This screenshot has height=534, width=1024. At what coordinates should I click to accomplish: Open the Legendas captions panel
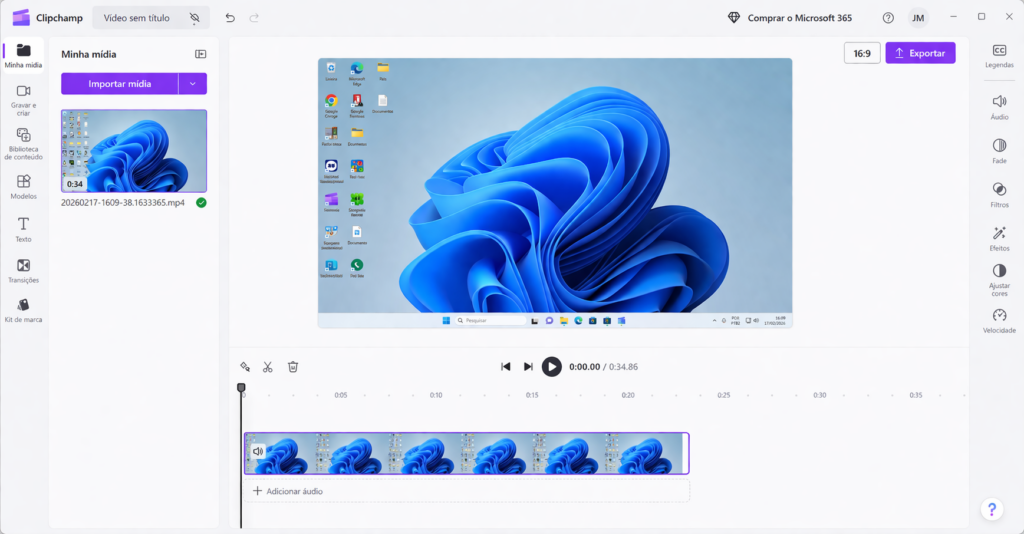coord(999,56)
